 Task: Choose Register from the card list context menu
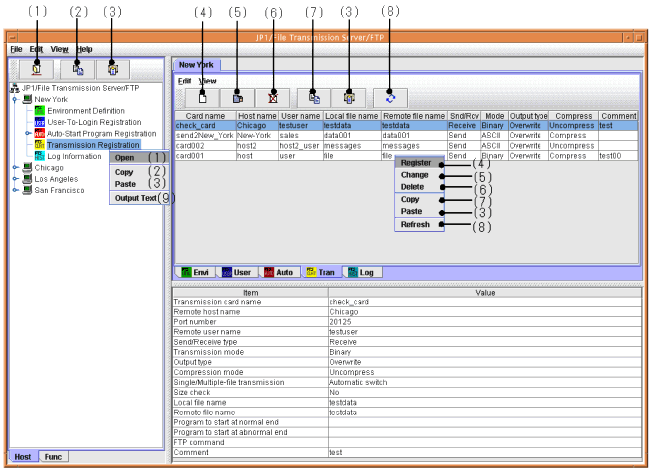(415, 162)
